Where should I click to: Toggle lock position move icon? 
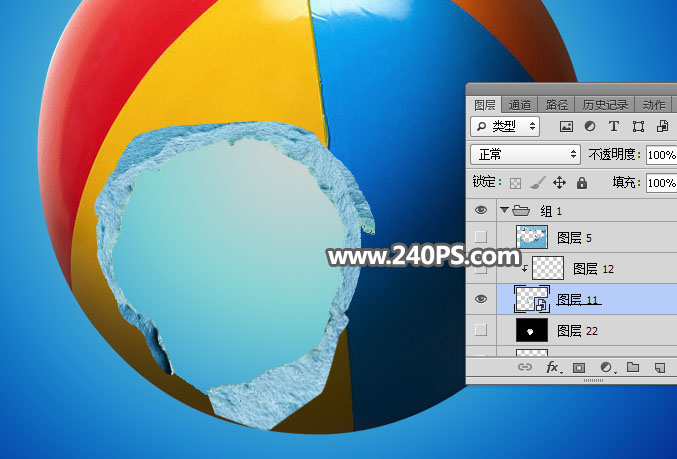[x=559, y=183]
